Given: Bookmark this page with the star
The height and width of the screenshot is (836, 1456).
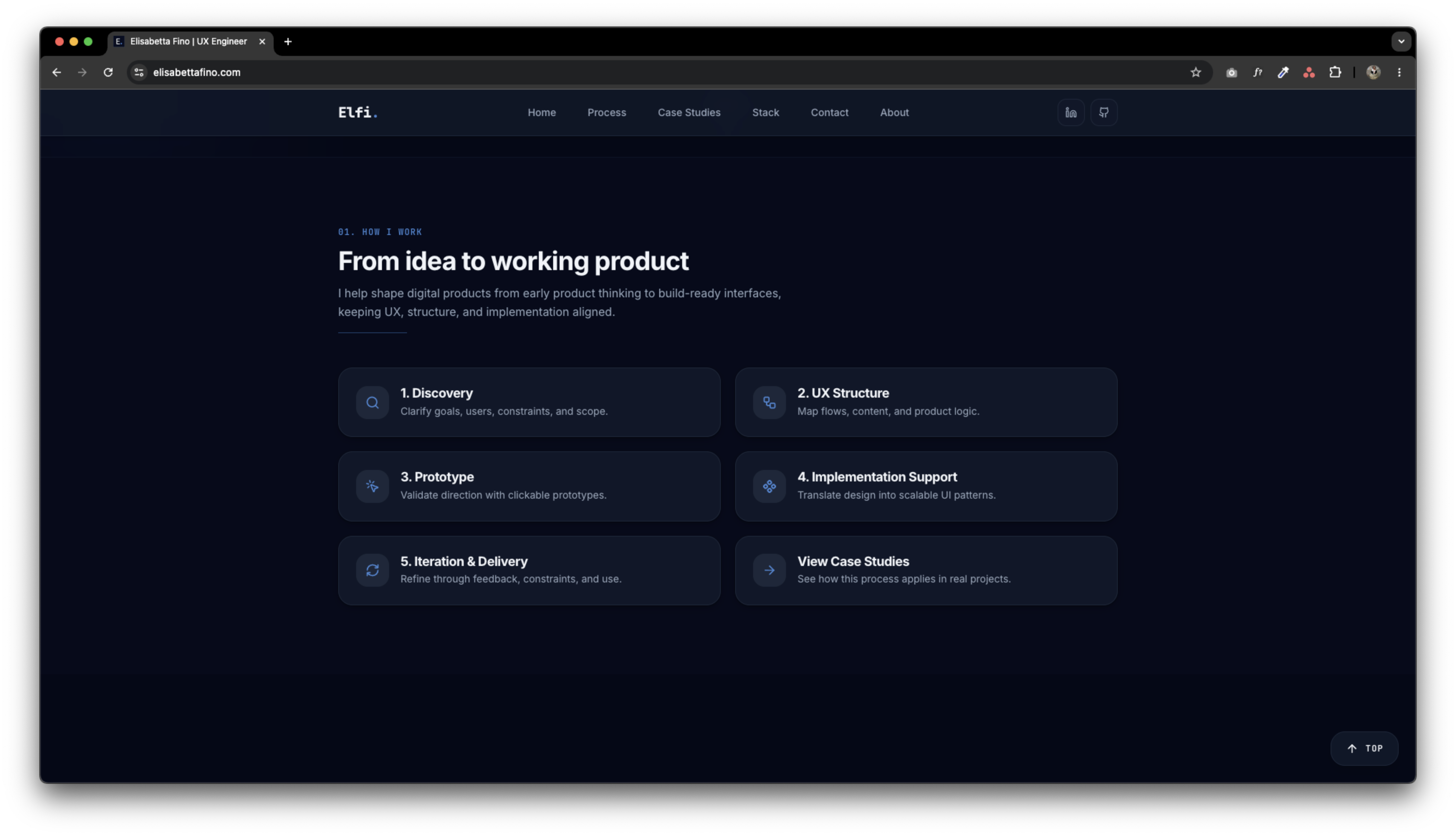Looking at the screenshot, I should pos(1195,72).
